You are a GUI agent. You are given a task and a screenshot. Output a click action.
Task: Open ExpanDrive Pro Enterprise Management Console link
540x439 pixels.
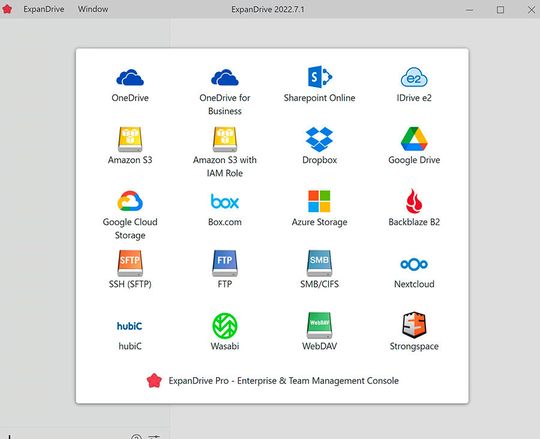coord(273,380)
